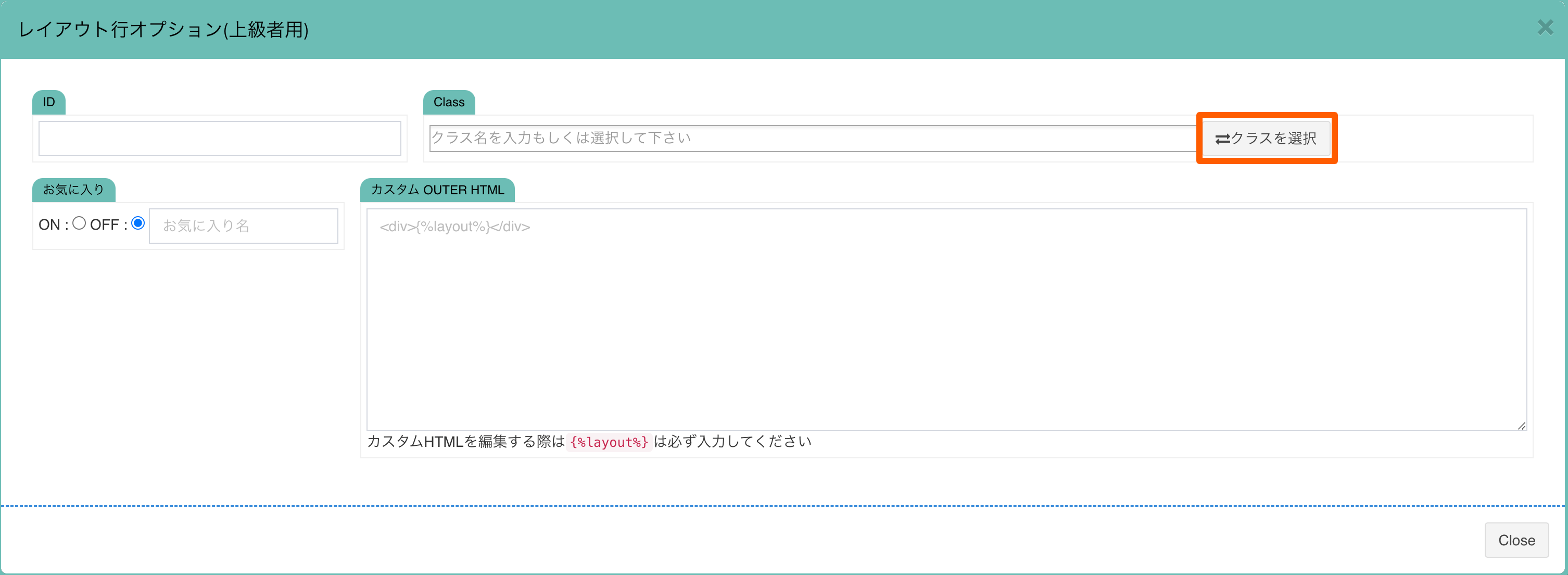Click the カスタム OUTER HTML label

[438, 190]
